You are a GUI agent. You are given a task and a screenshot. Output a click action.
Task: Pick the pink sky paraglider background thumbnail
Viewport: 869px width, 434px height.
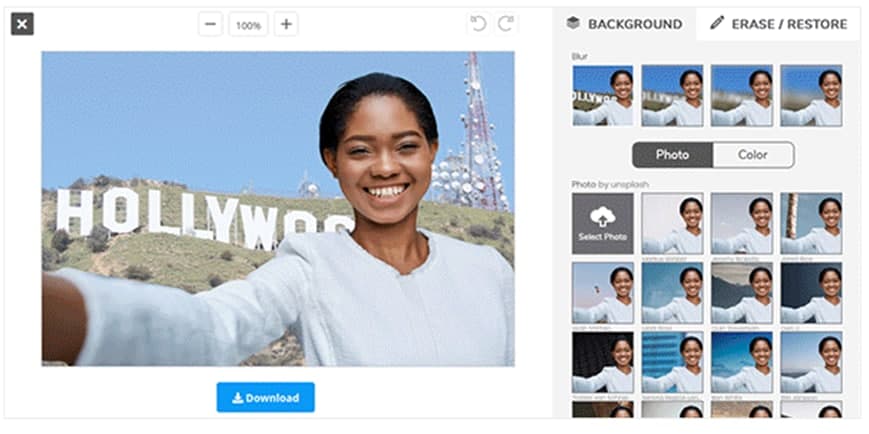coord(603,293)
